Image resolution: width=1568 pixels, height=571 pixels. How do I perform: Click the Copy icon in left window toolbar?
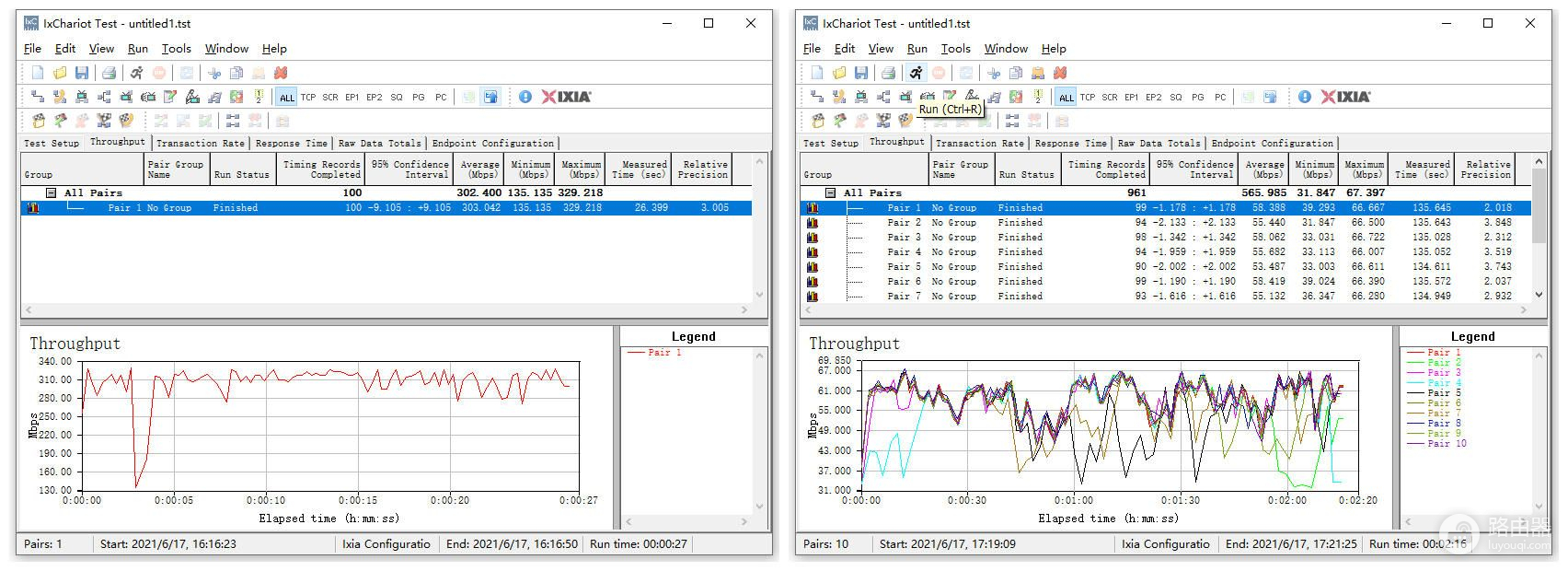coord(236,73)
